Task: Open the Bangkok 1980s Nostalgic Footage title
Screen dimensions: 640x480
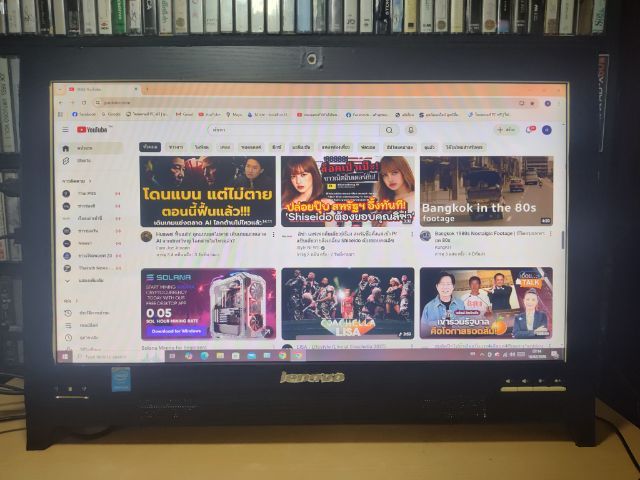Action: click(x=489, y=236)
